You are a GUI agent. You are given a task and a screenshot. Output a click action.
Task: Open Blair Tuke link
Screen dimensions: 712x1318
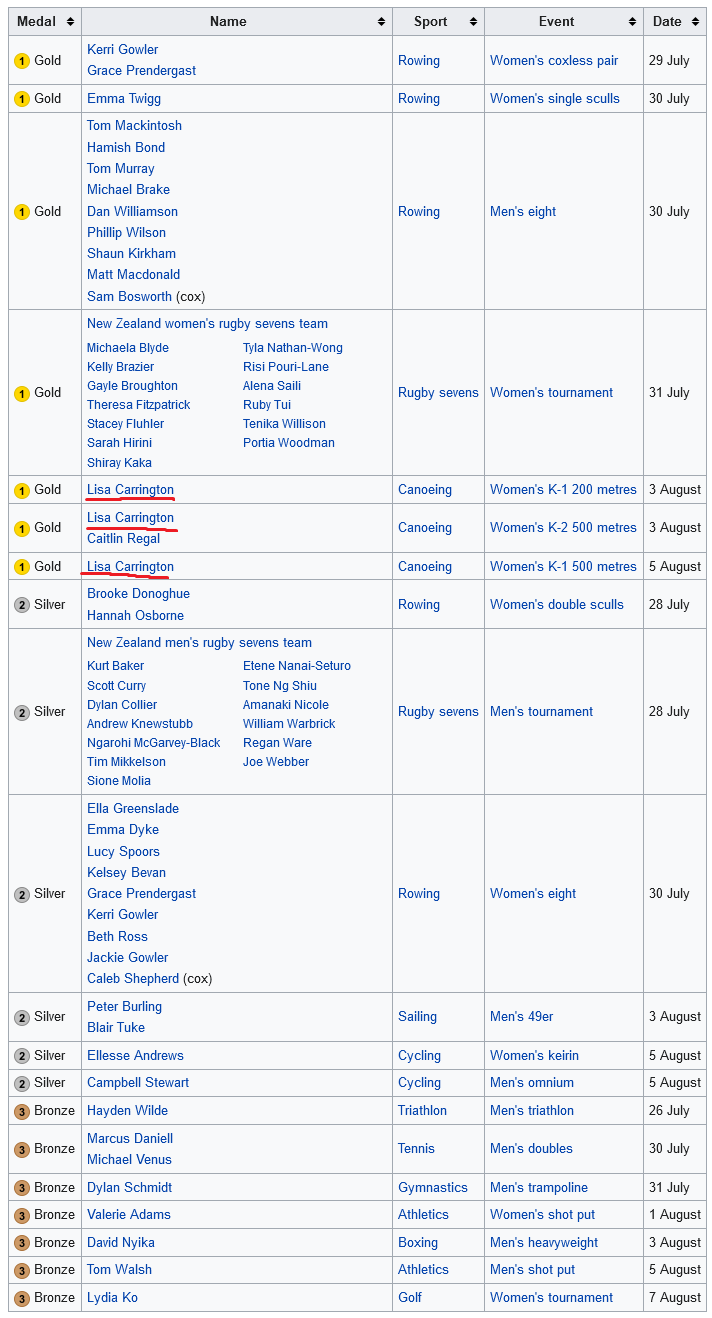pyautogui.click(x=116, y=1027)
